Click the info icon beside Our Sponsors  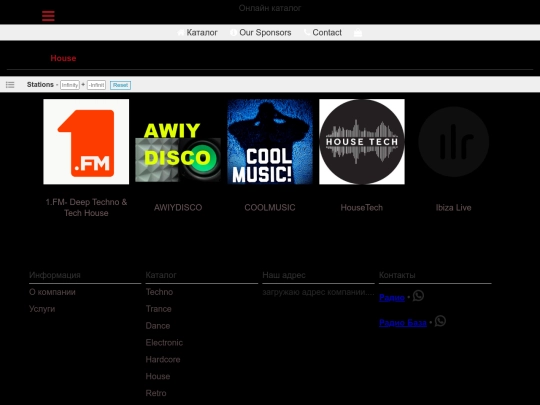(x=233, y=32)
